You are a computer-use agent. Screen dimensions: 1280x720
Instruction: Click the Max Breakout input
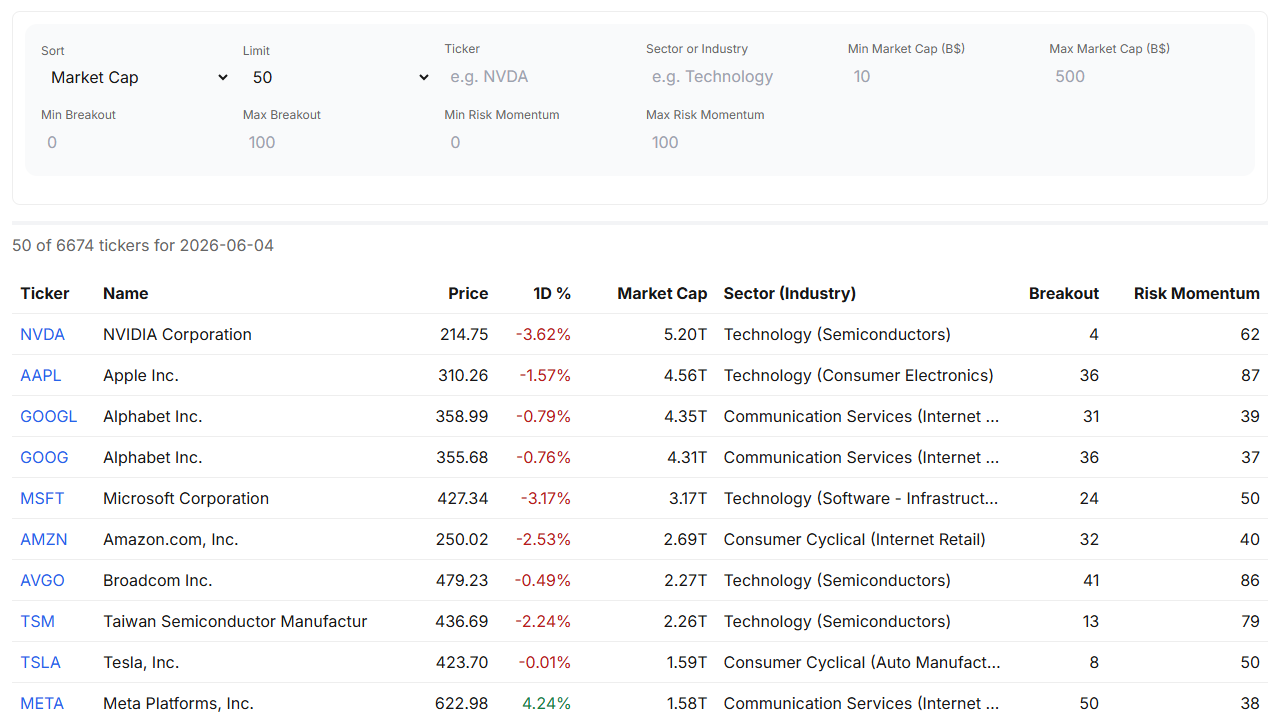(x=338, y=142)
